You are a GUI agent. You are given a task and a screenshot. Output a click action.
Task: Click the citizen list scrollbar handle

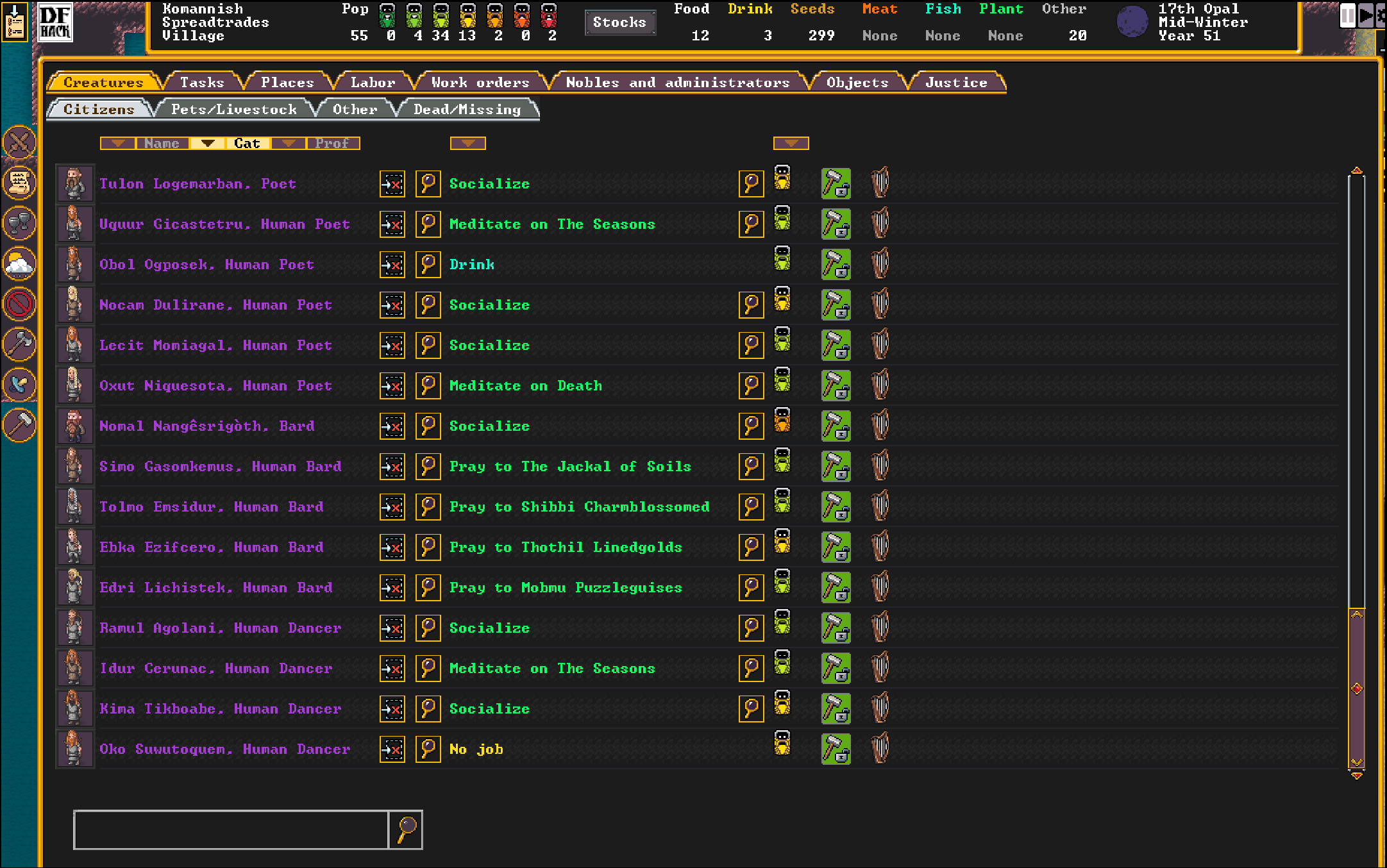(x=1356, y=688)
